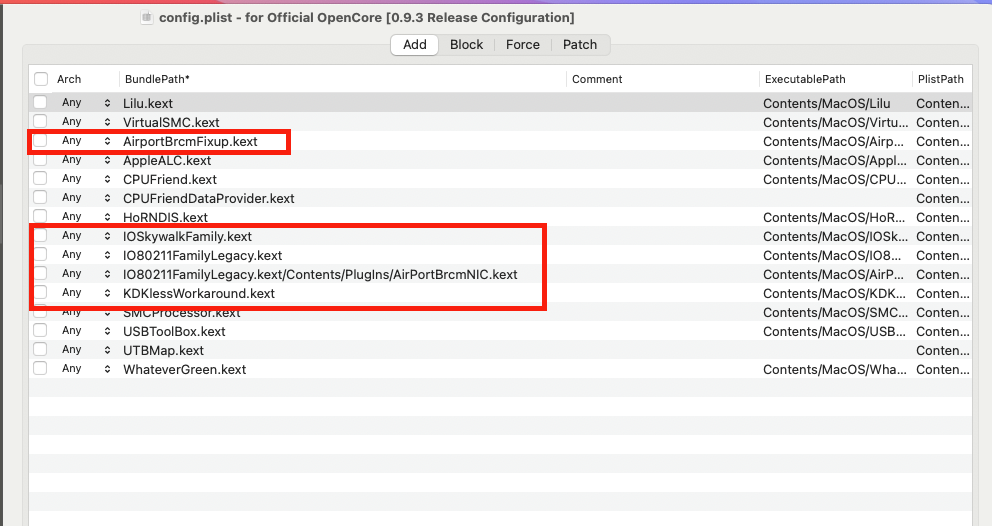992x526 pixels.
Task: Select the USBToolBox.kext bundle path
Action: click(174, 331)
